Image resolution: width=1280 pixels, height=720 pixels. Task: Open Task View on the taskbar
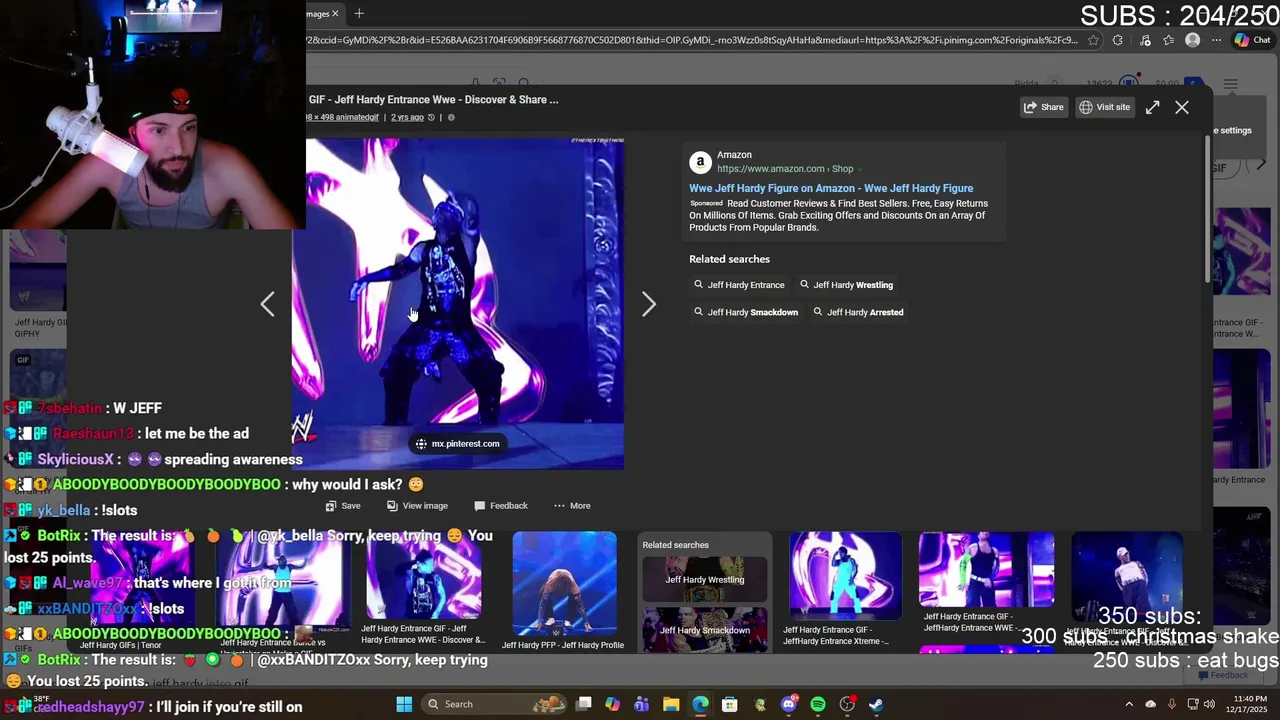(584, 704)
